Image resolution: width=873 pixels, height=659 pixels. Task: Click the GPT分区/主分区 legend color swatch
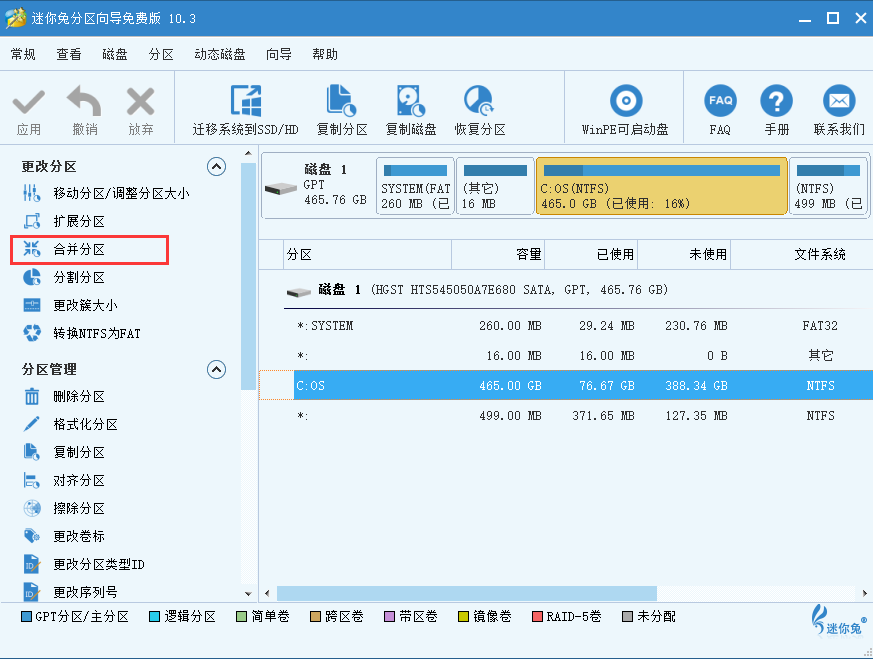point(26,616)
